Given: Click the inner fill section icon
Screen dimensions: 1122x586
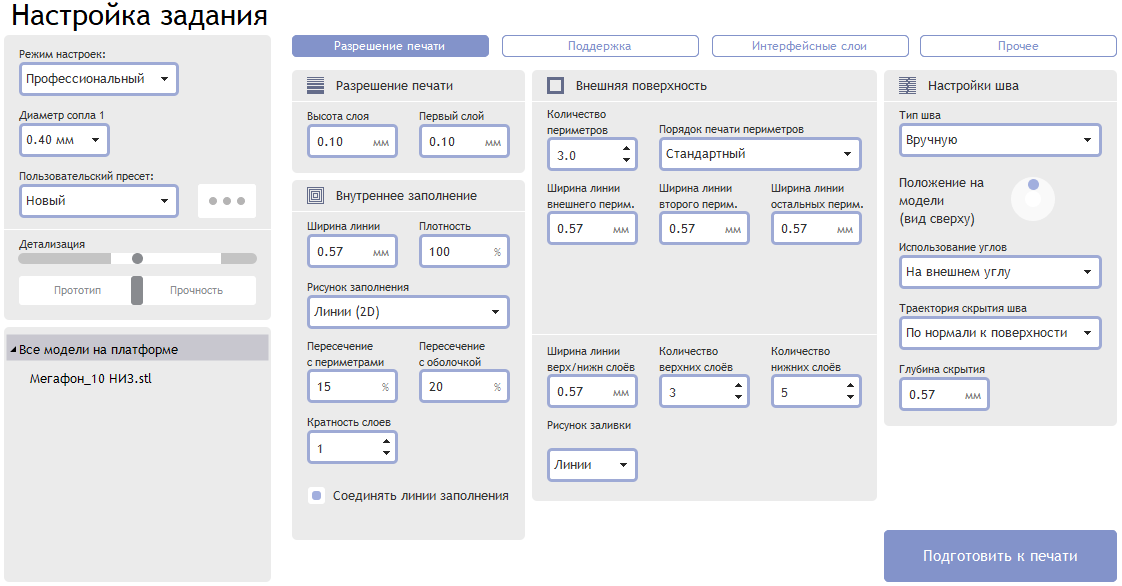Looking at the screenshot, I should coord(316,195).
